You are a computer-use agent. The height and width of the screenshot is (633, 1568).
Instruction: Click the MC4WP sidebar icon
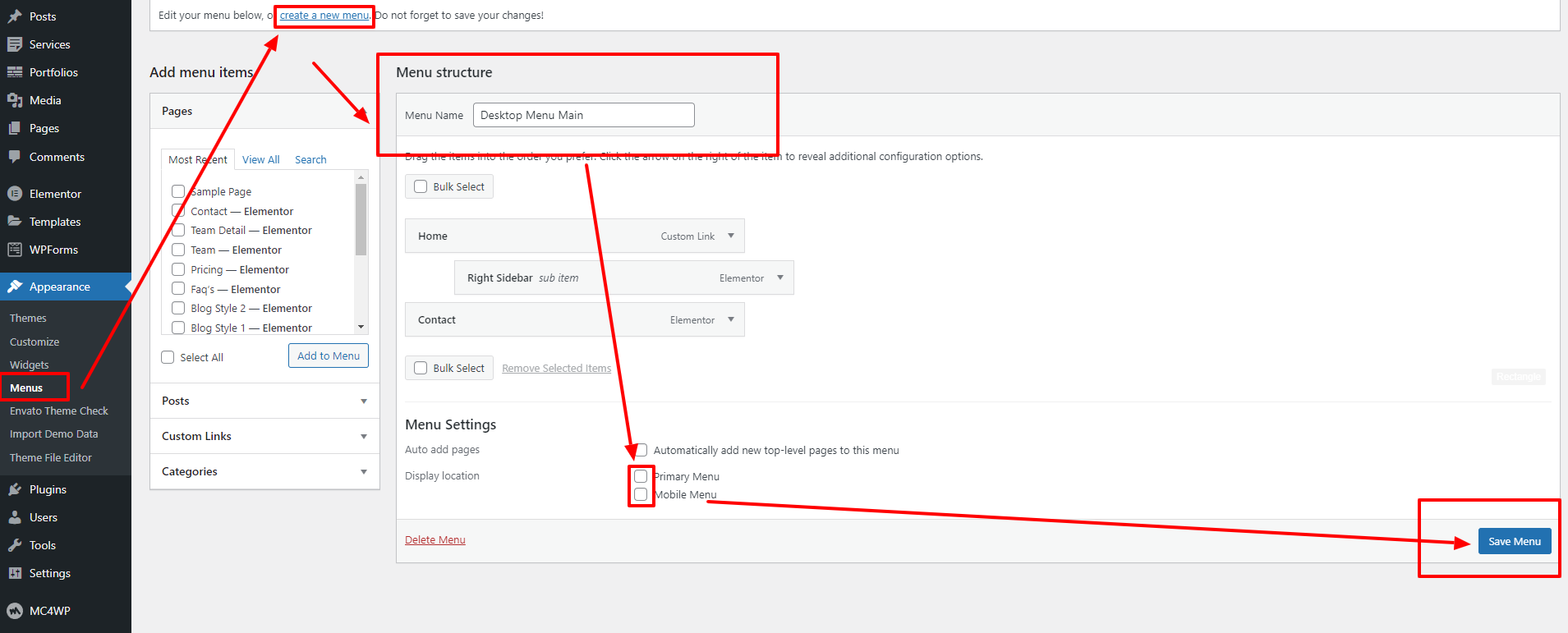click(x=15, y=611)
